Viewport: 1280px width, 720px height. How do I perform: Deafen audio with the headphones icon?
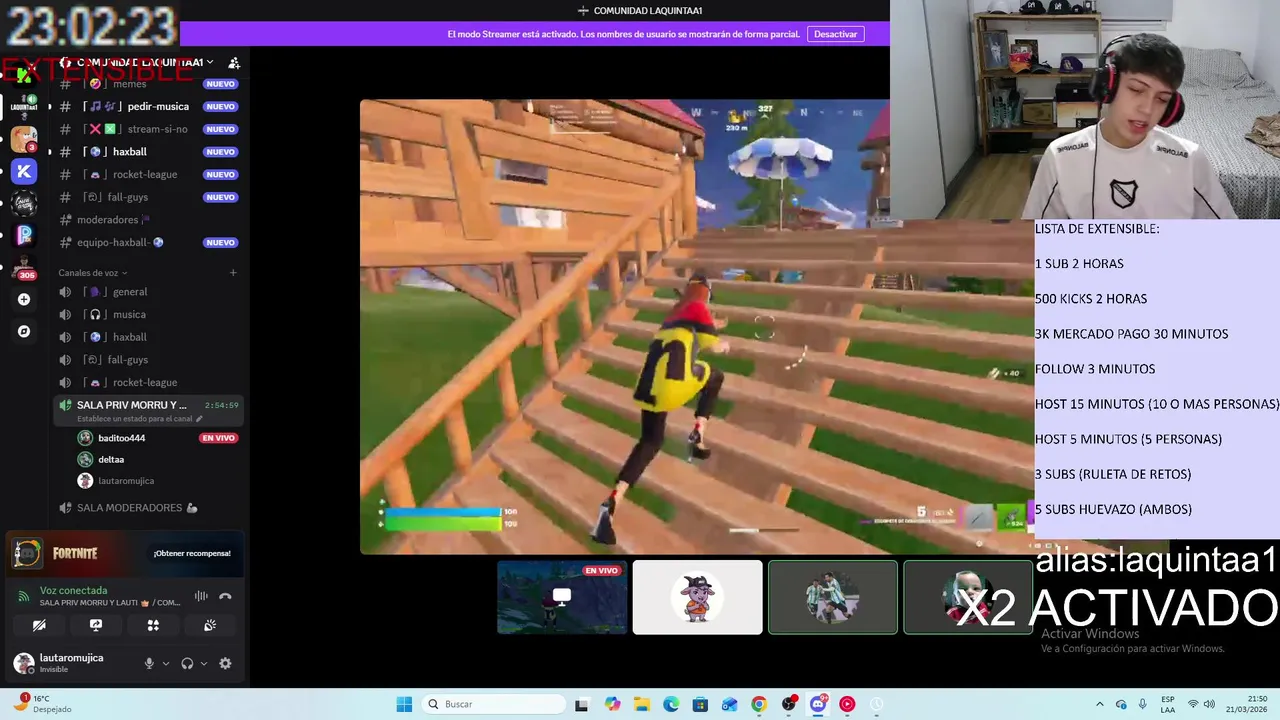(x=187, y=663)
